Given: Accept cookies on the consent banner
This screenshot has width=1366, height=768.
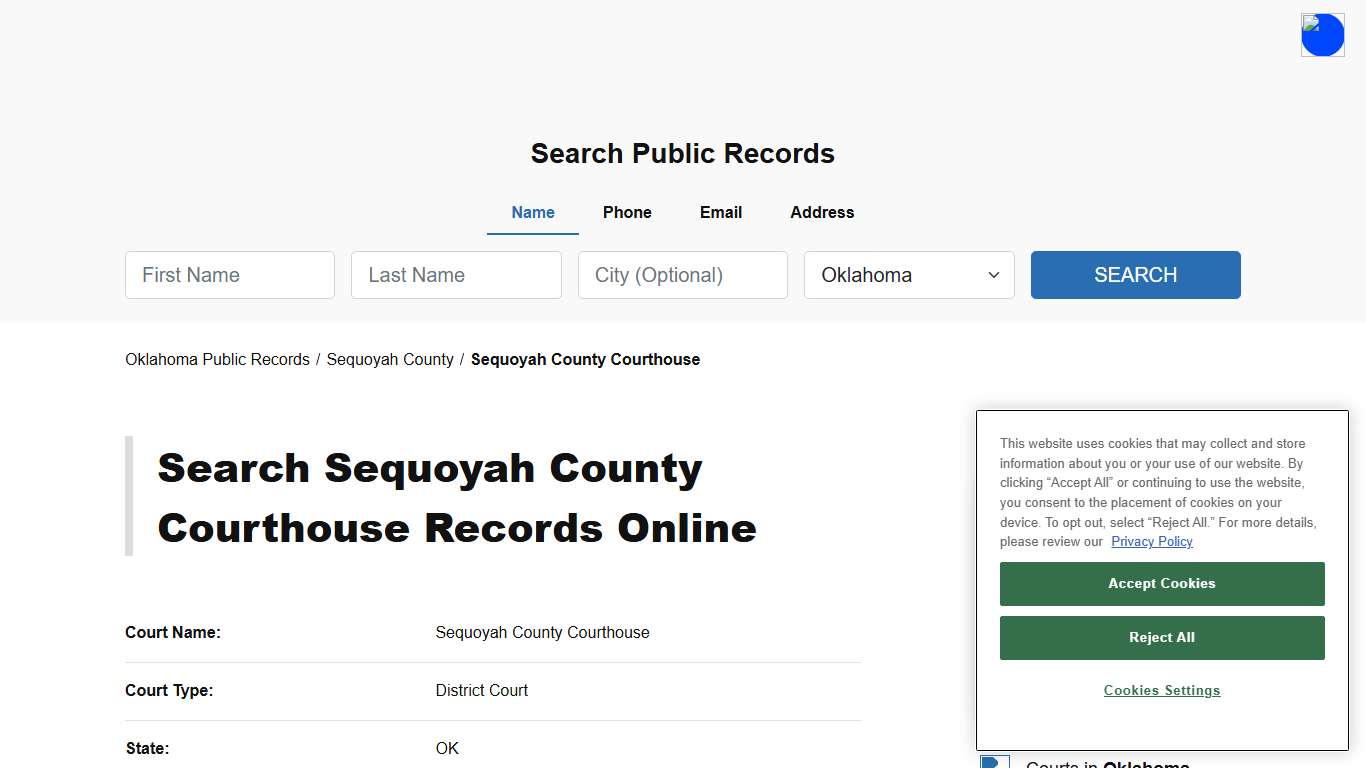Looking at the screenshot, I should 1161,583.
